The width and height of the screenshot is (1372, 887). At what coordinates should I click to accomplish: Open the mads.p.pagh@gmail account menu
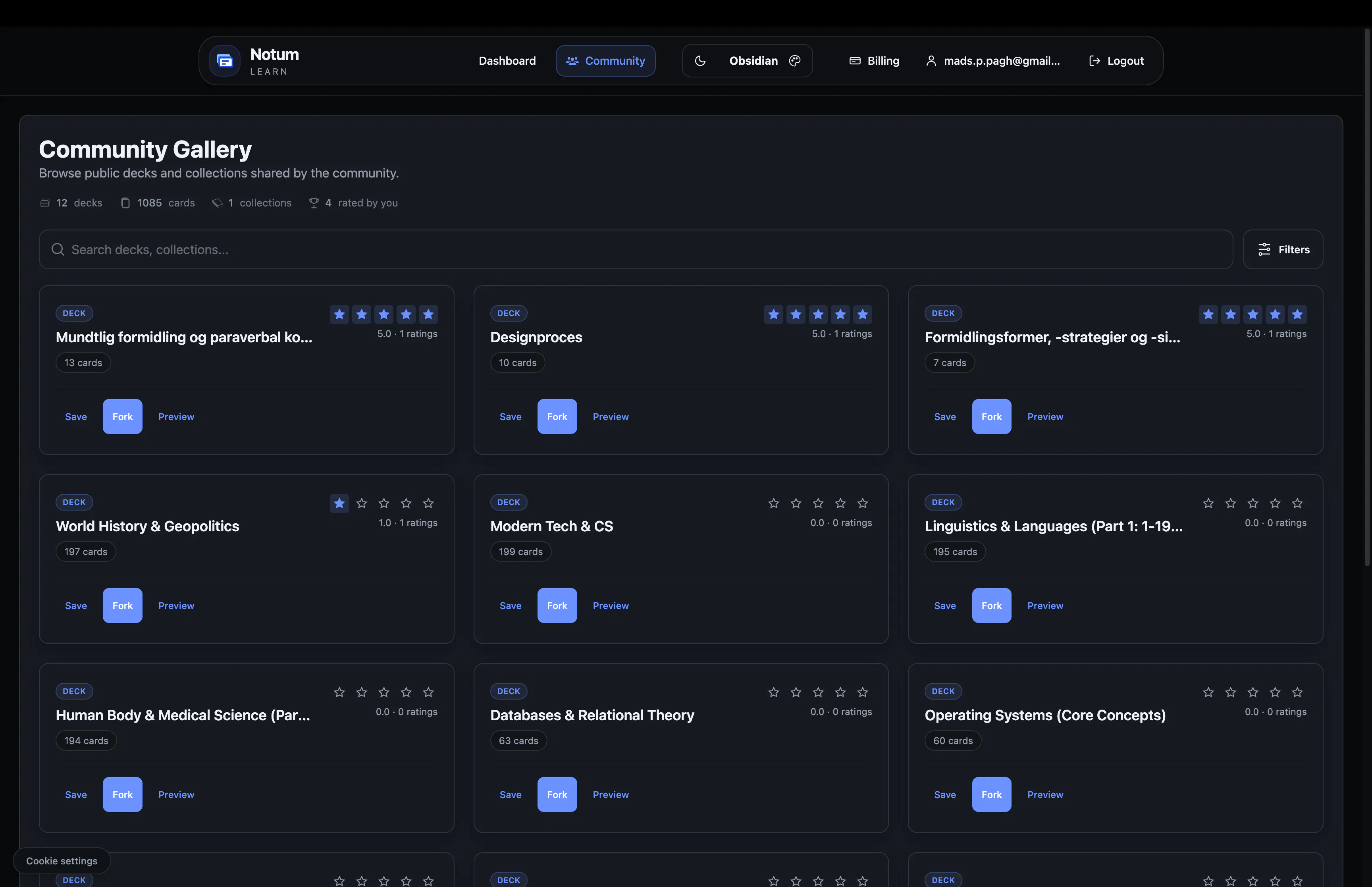tap(992, 60)
